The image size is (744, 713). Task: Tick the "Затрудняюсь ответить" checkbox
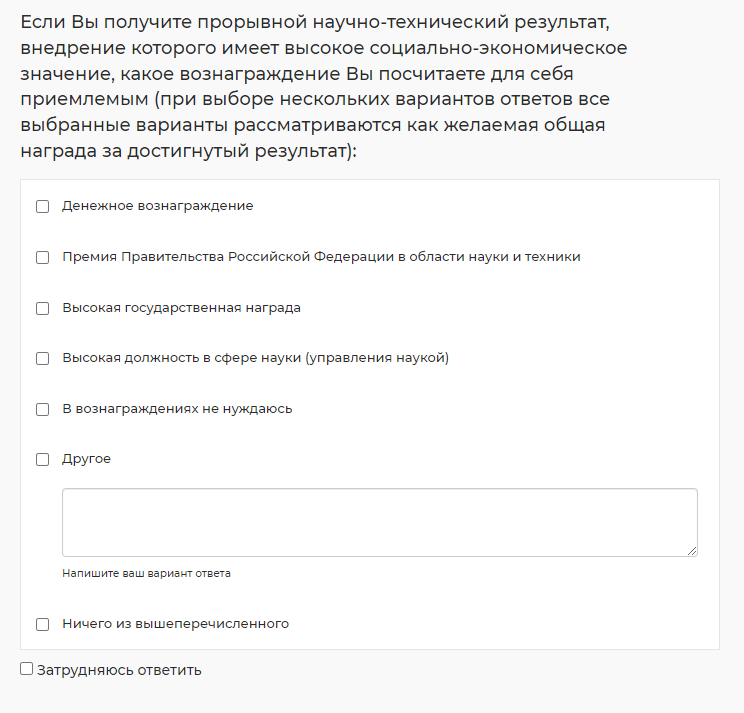point(27,669)
